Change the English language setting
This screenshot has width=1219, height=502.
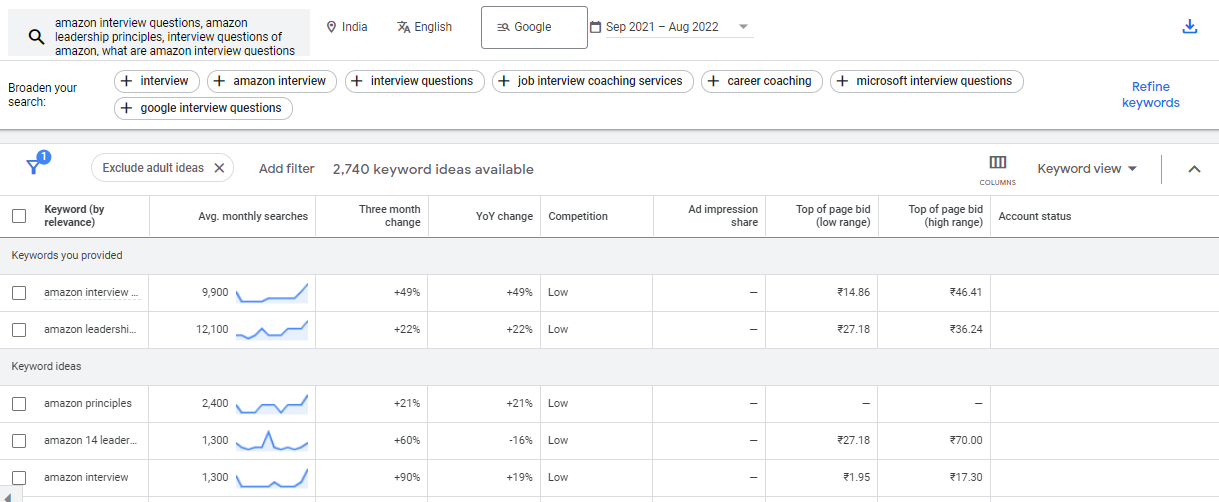tap(424, 27)
